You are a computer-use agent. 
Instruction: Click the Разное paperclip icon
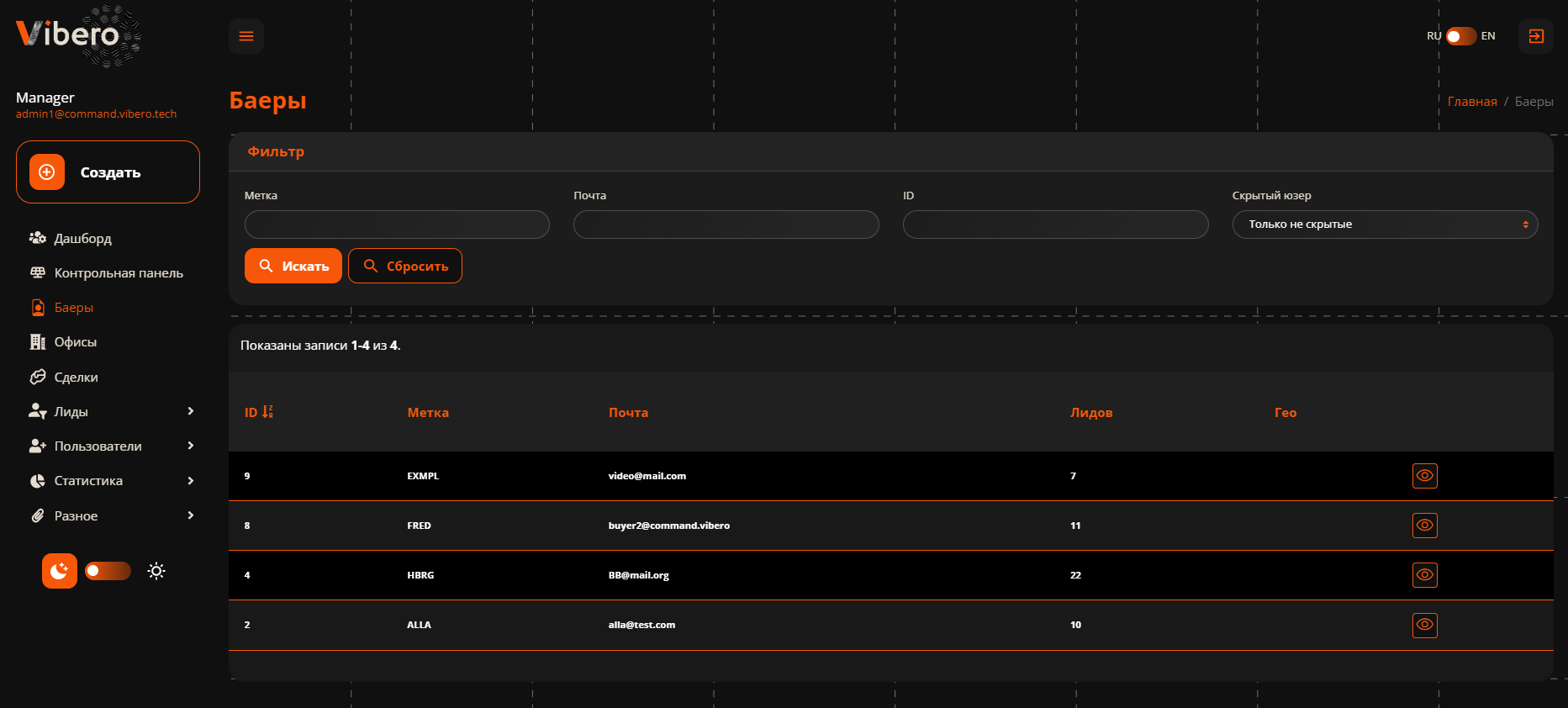tap(38, 515)
